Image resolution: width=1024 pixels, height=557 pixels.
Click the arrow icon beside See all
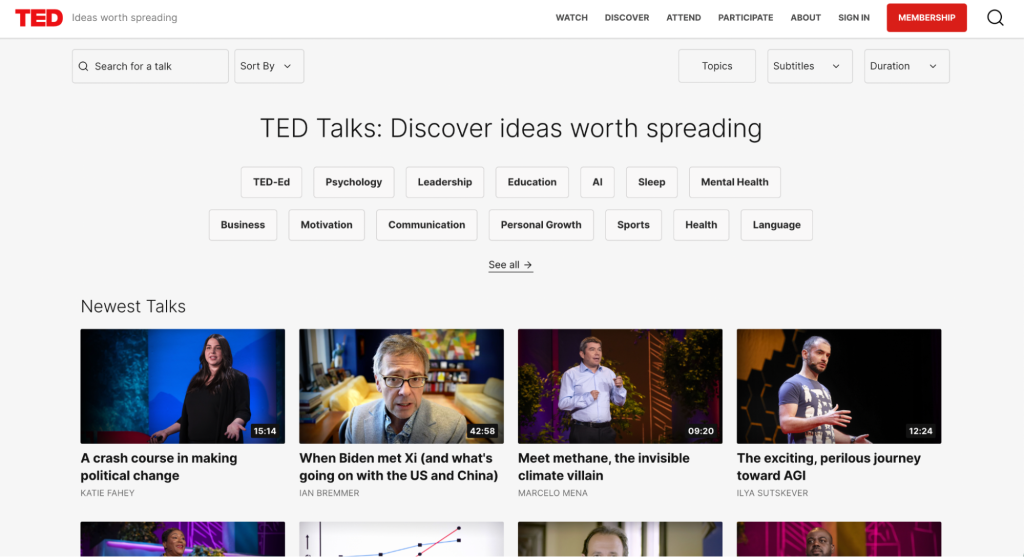(x=528, y=264)
